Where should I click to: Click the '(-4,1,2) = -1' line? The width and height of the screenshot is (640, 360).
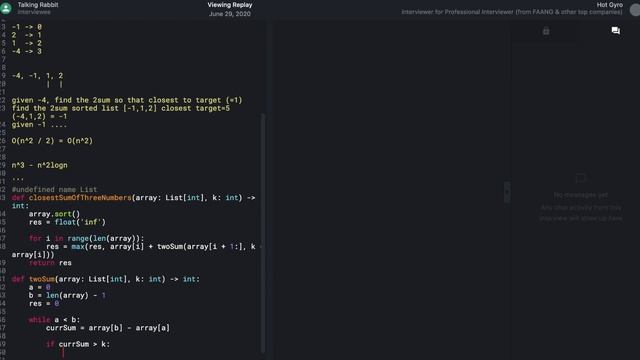pos(39,116)
